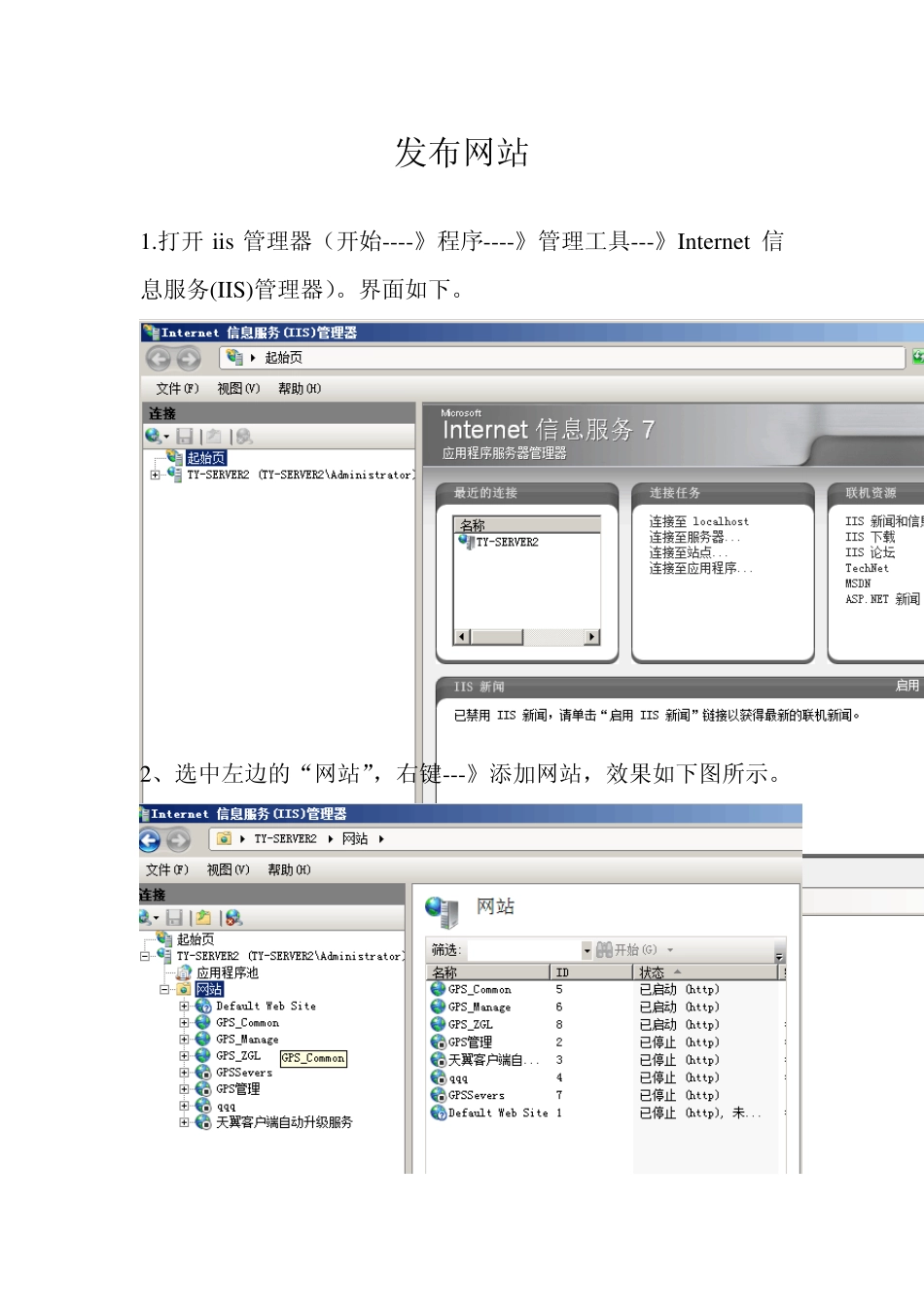The image size is (924, 1307).
Task: Click the 连接至应用程序... link
Action: click(x=700, y=568)
